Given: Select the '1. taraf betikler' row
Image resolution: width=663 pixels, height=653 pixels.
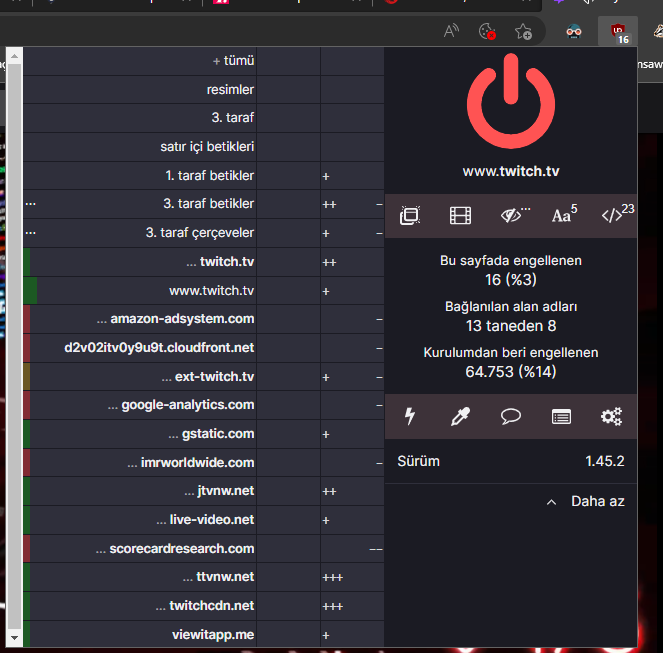Looking at the screenshot, I should click(140, 176).
